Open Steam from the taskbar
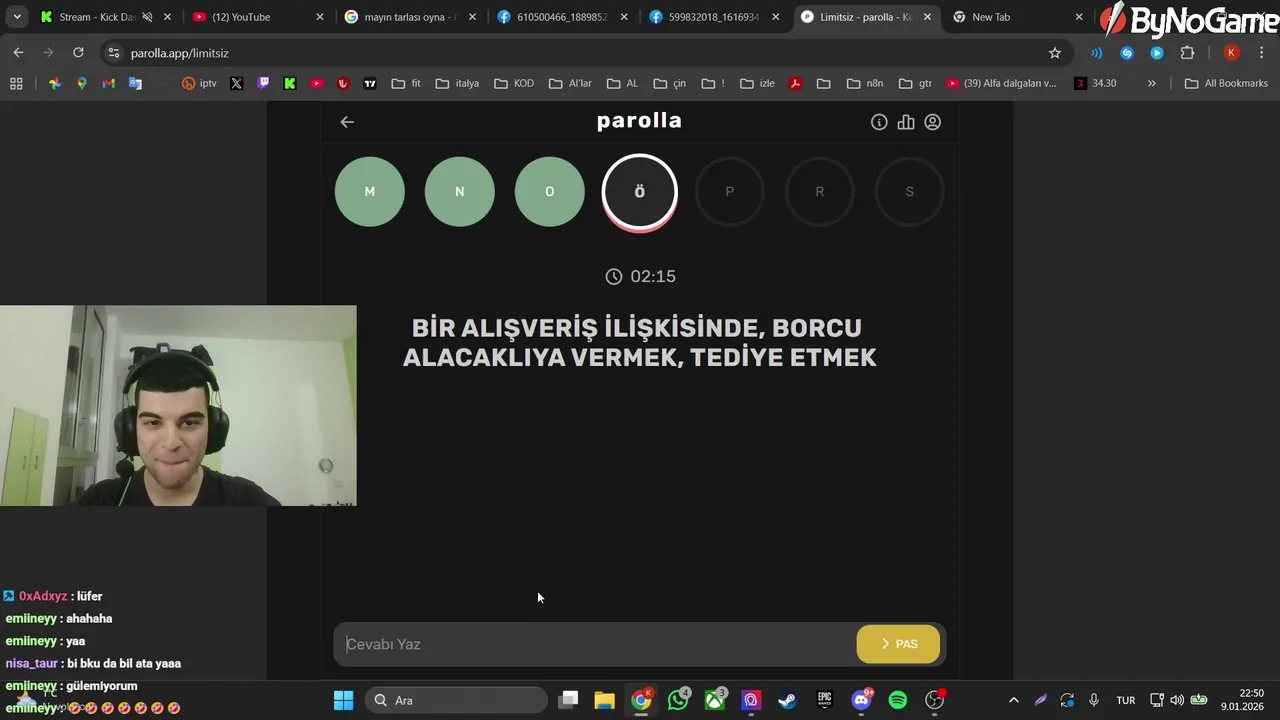This screenshot has height=720, width=1280. point(787,700)
